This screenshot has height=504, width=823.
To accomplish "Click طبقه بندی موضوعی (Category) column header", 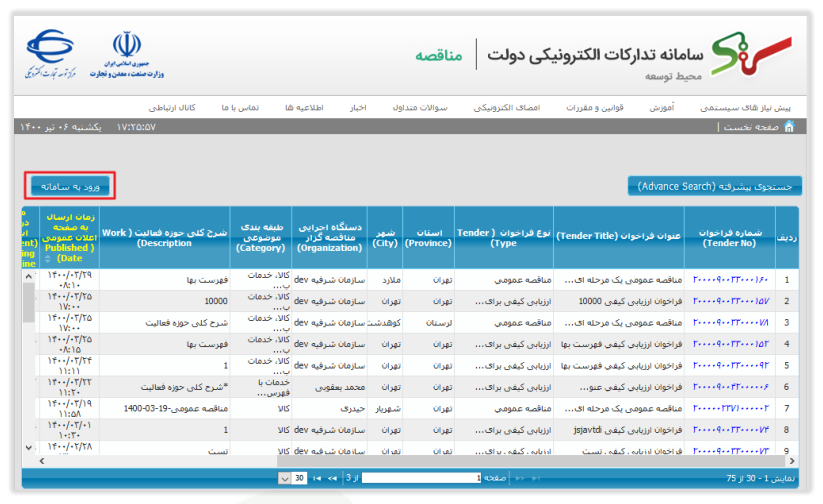I will tap(261, 238).
